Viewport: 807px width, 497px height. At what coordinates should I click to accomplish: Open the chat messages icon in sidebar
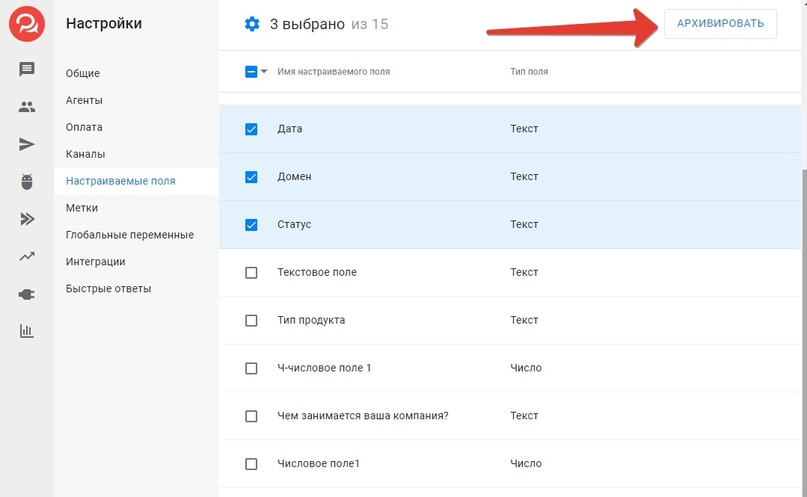[x=27, y=69]
